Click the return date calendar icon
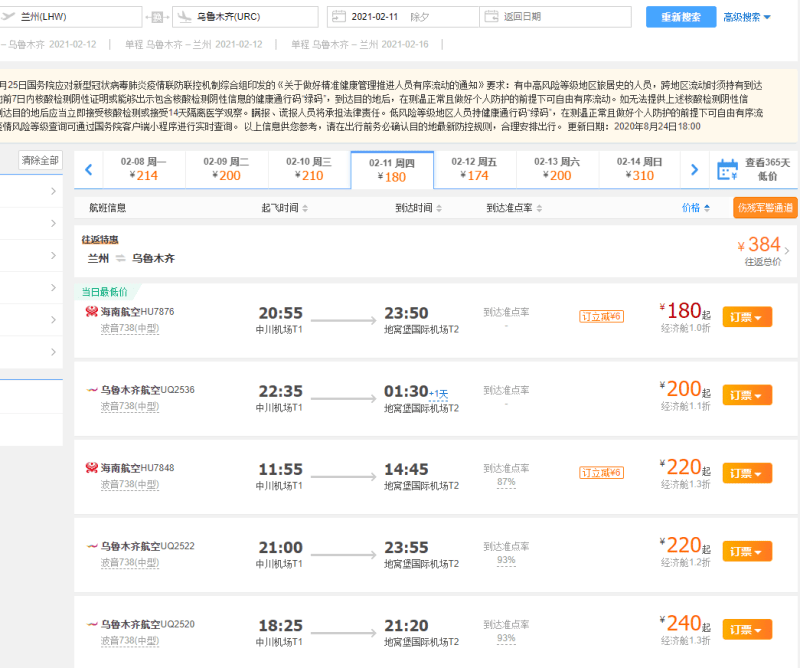 click(491, 16)
